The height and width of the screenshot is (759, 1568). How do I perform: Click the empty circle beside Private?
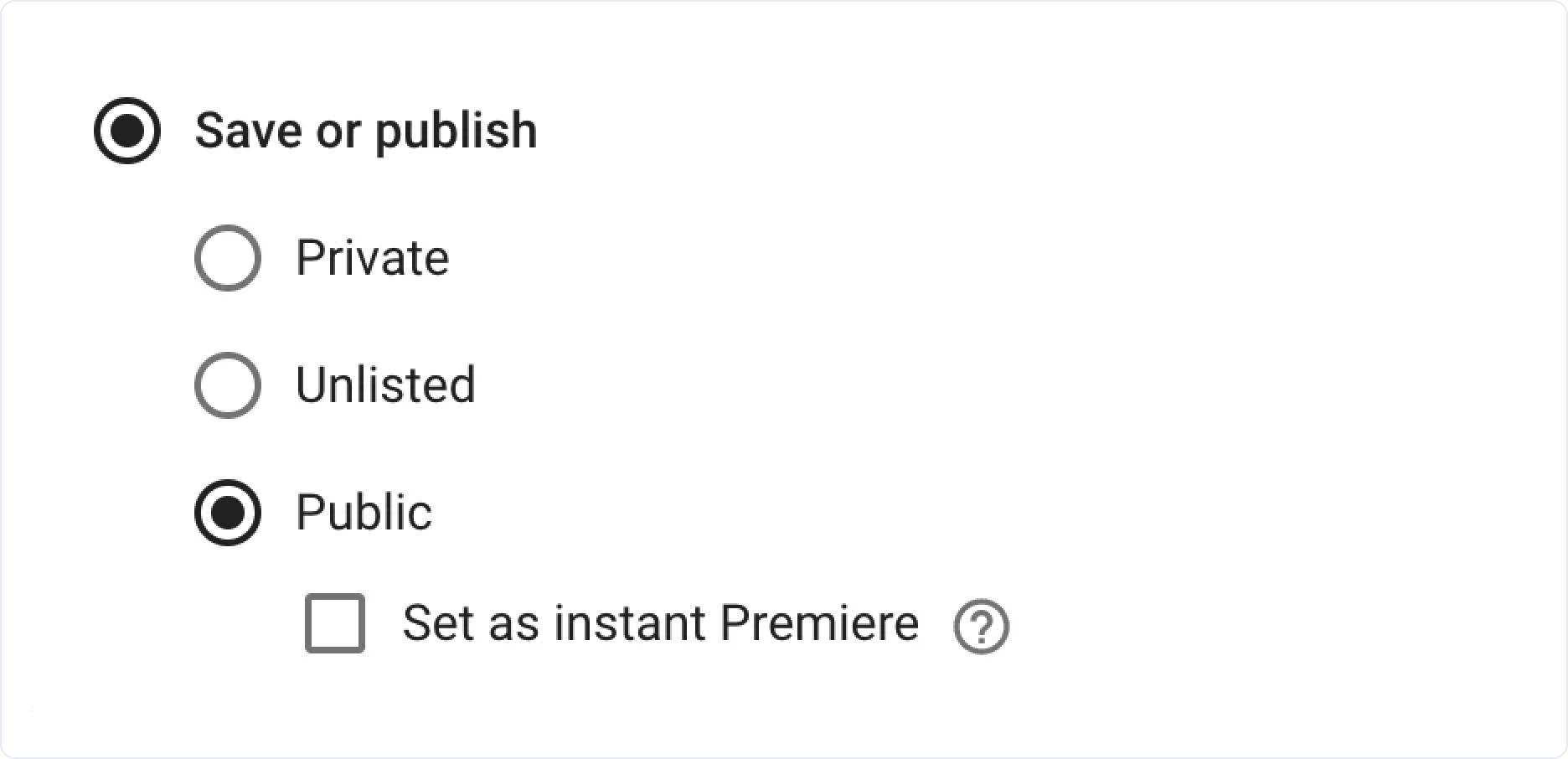pos(228,258)
